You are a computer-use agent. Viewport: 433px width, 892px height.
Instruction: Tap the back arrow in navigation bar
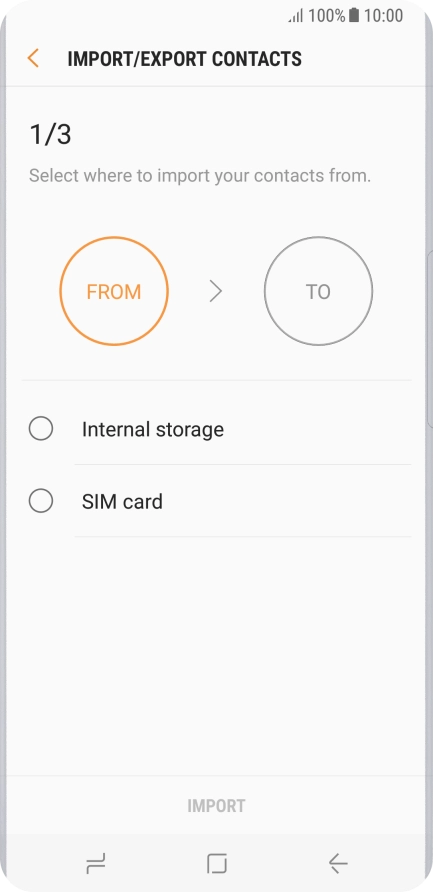tap(338, 864)
